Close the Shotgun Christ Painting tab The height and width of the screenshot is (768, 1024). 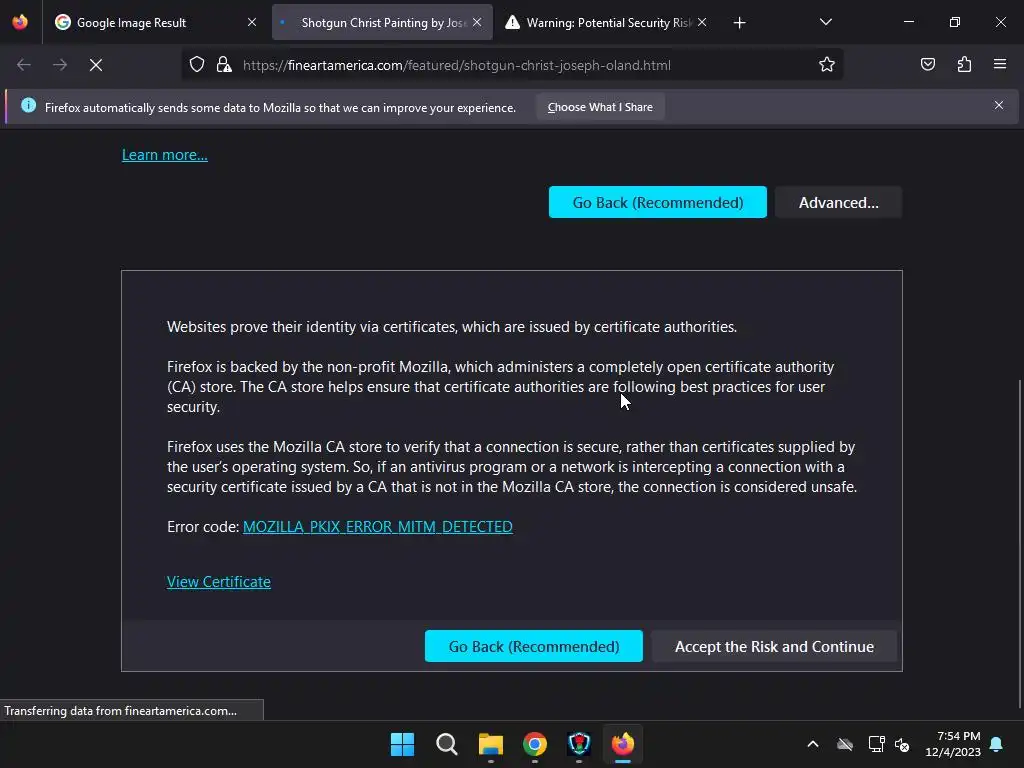[477, 22]
